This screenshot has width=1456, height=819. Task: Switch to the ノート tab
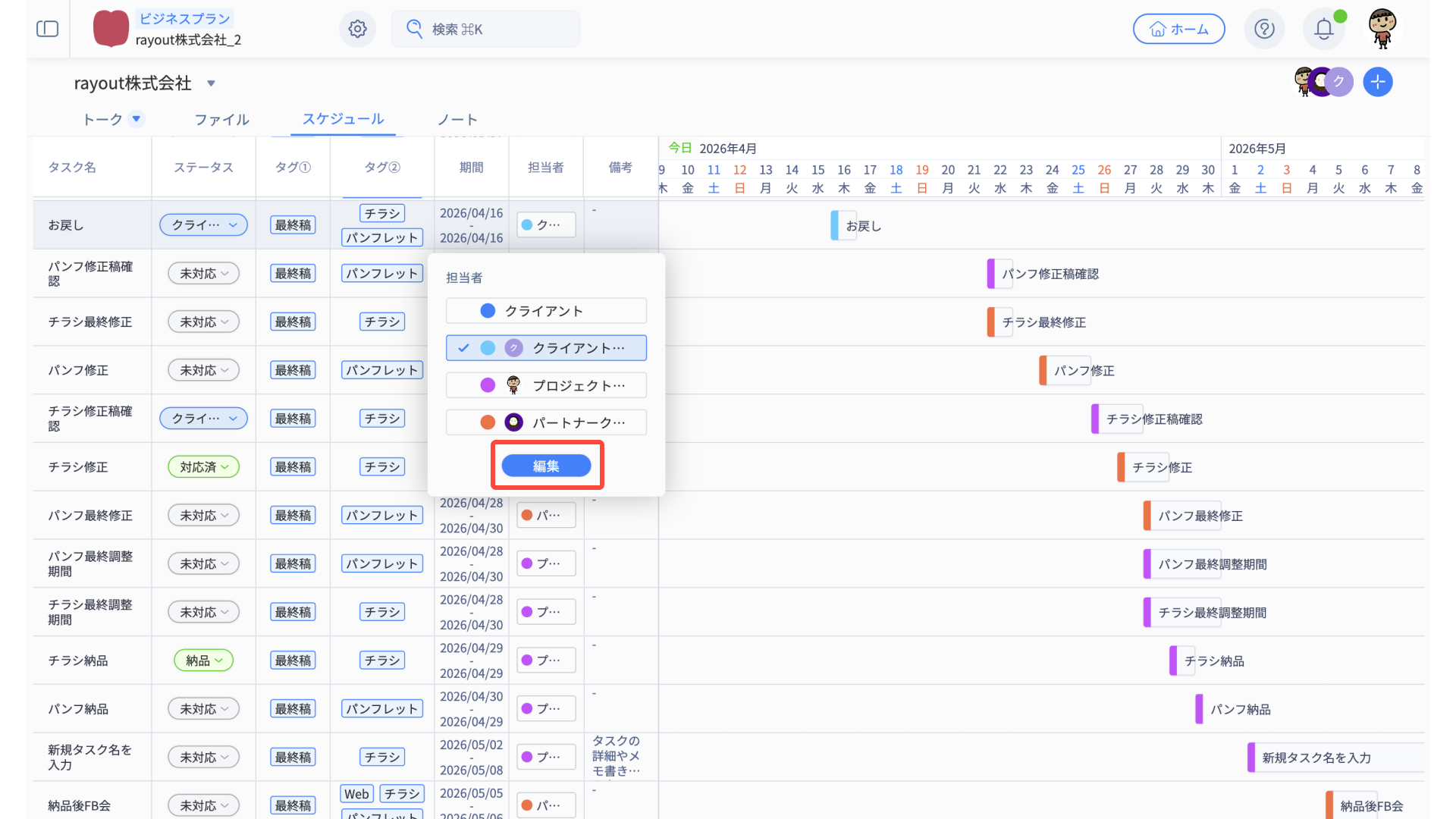point(457,120)
